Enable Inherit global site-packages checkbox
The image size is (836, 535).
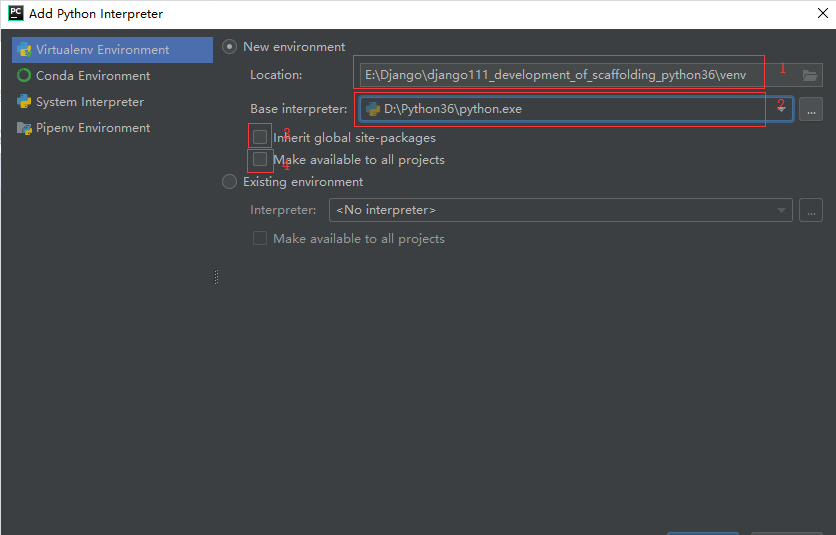260,137
